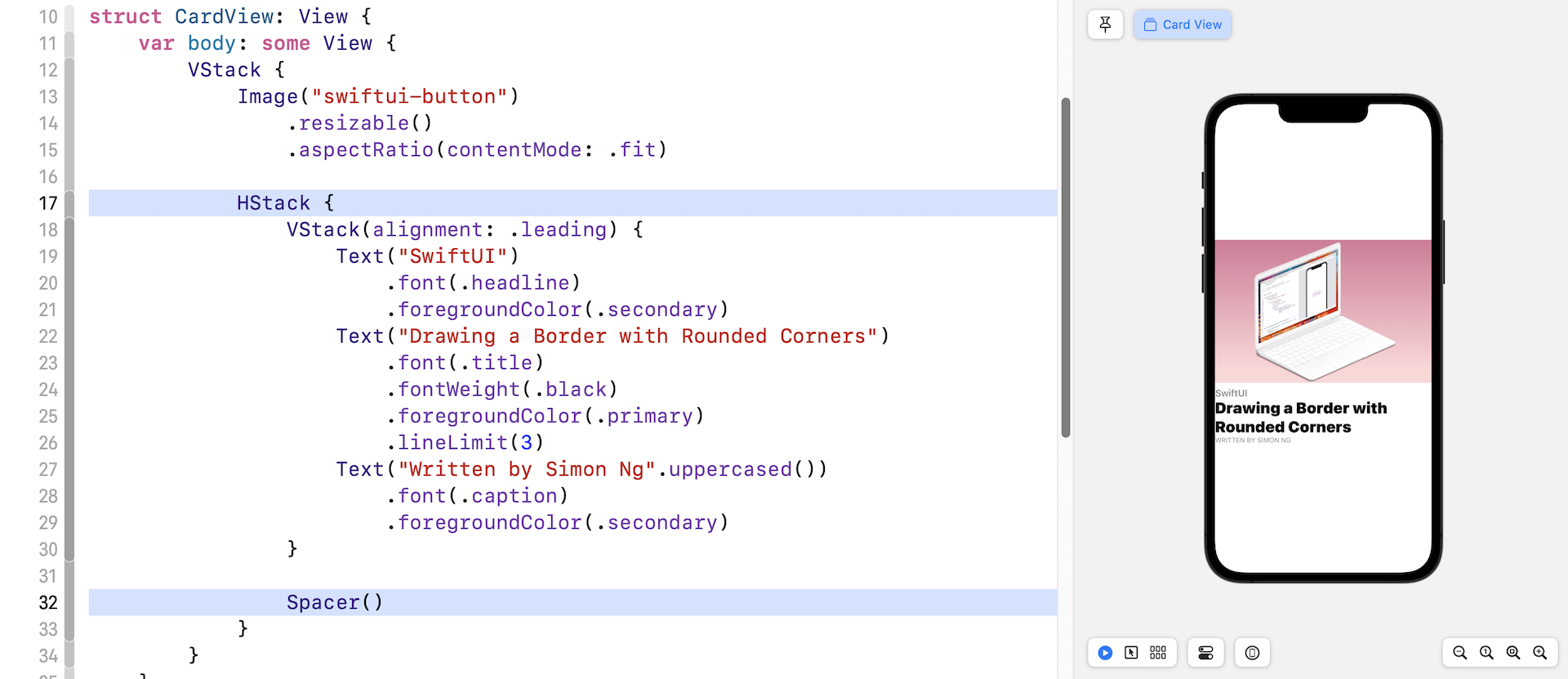The image size is (1568, 679).
Task: Pin the canvas preview
Action: (1105, 24)
